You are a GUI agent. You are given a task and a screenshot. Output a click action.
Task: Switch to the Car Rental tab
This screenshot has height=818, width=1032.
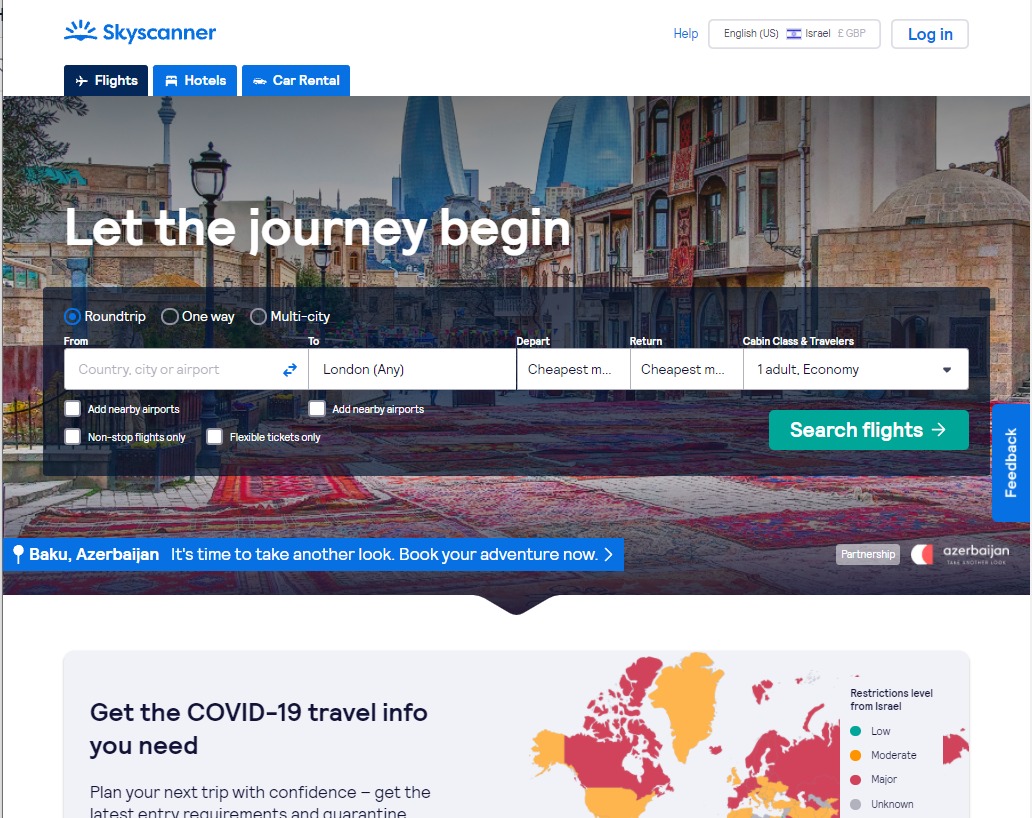click(x=296, y=80)
